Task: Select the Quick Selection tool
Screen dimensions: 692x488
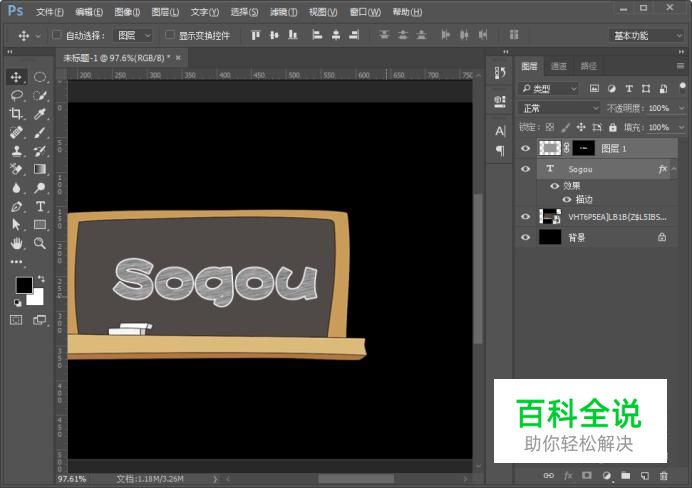Action: tap(40, 95)
